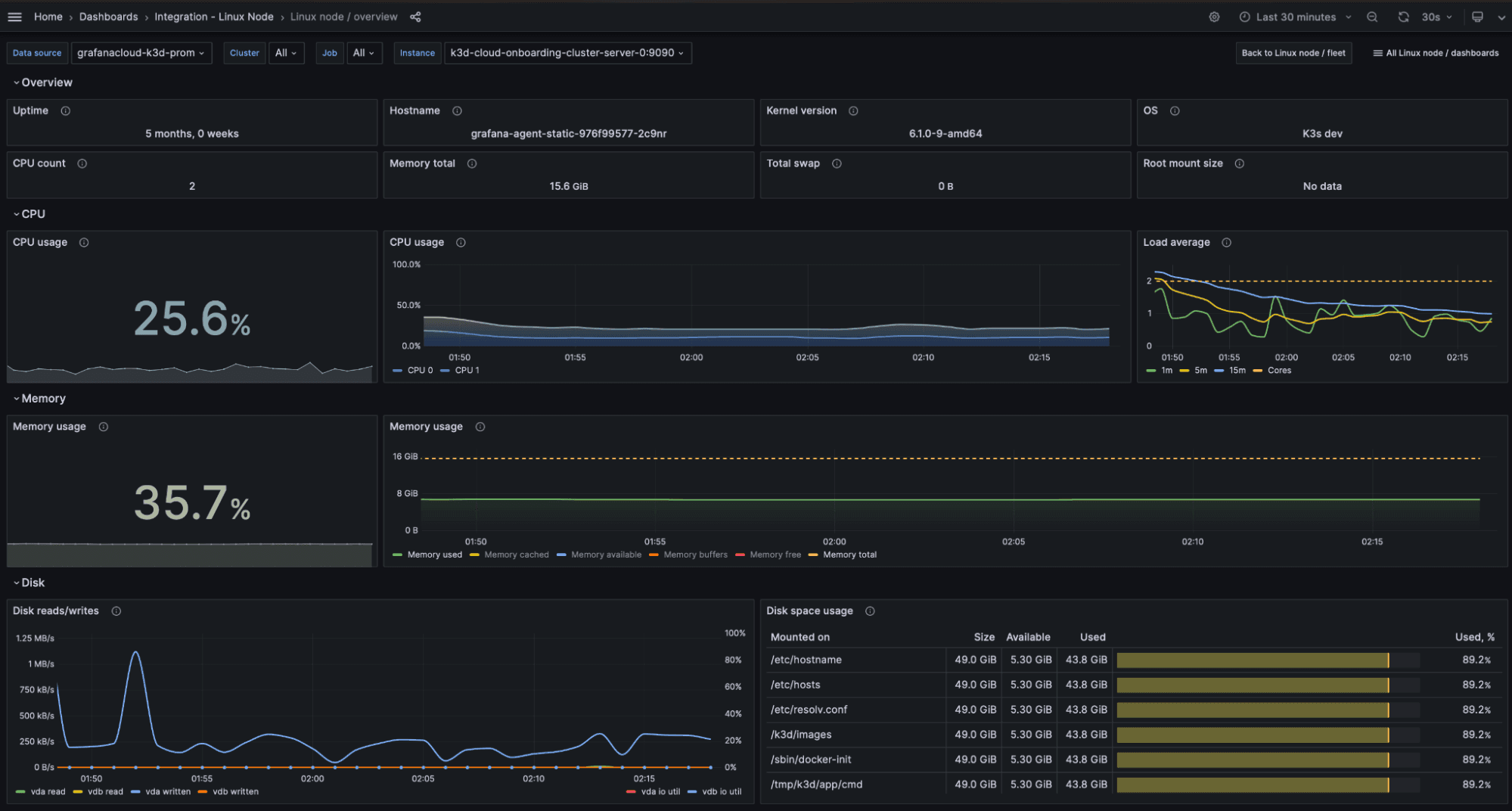Refresh the dashboard with the refresh icon

point(1403,16)
